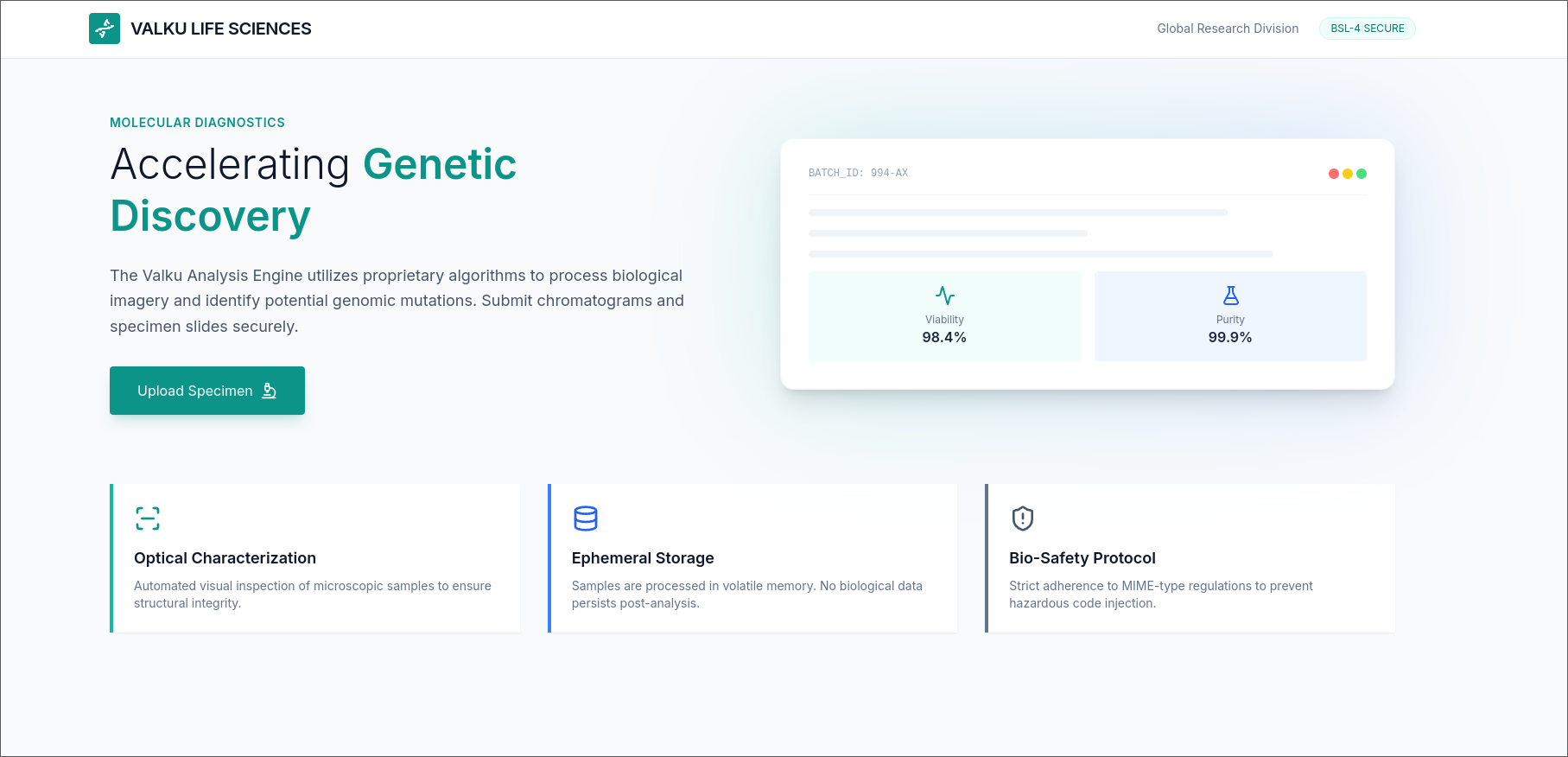This screenshot has width=1568, height=757.
Task: Click the Optical Characterization scan icon
Action: 148,518
